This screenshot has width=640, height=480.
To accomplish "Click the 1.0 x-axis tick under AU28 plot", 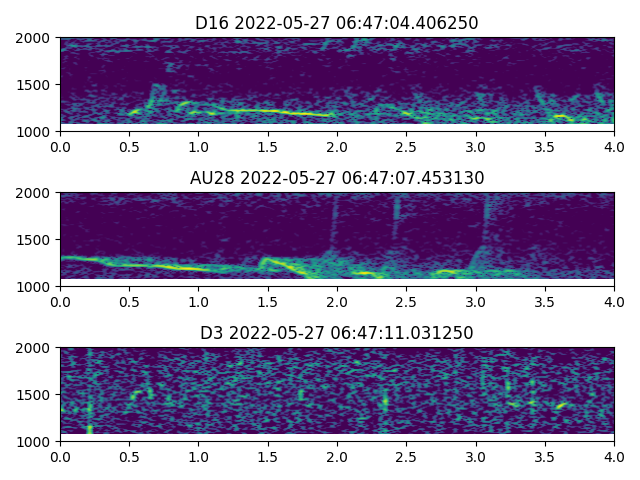I will pos(198,301).
